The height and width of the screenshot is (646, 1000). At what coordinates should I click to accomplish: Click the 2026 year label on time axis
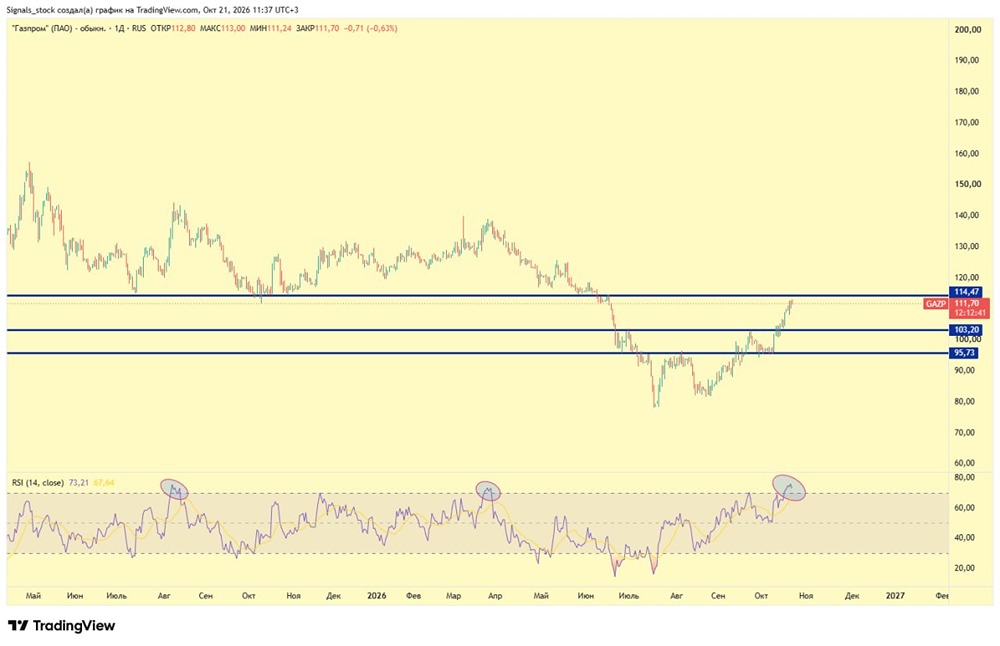(x=376, y=596)
